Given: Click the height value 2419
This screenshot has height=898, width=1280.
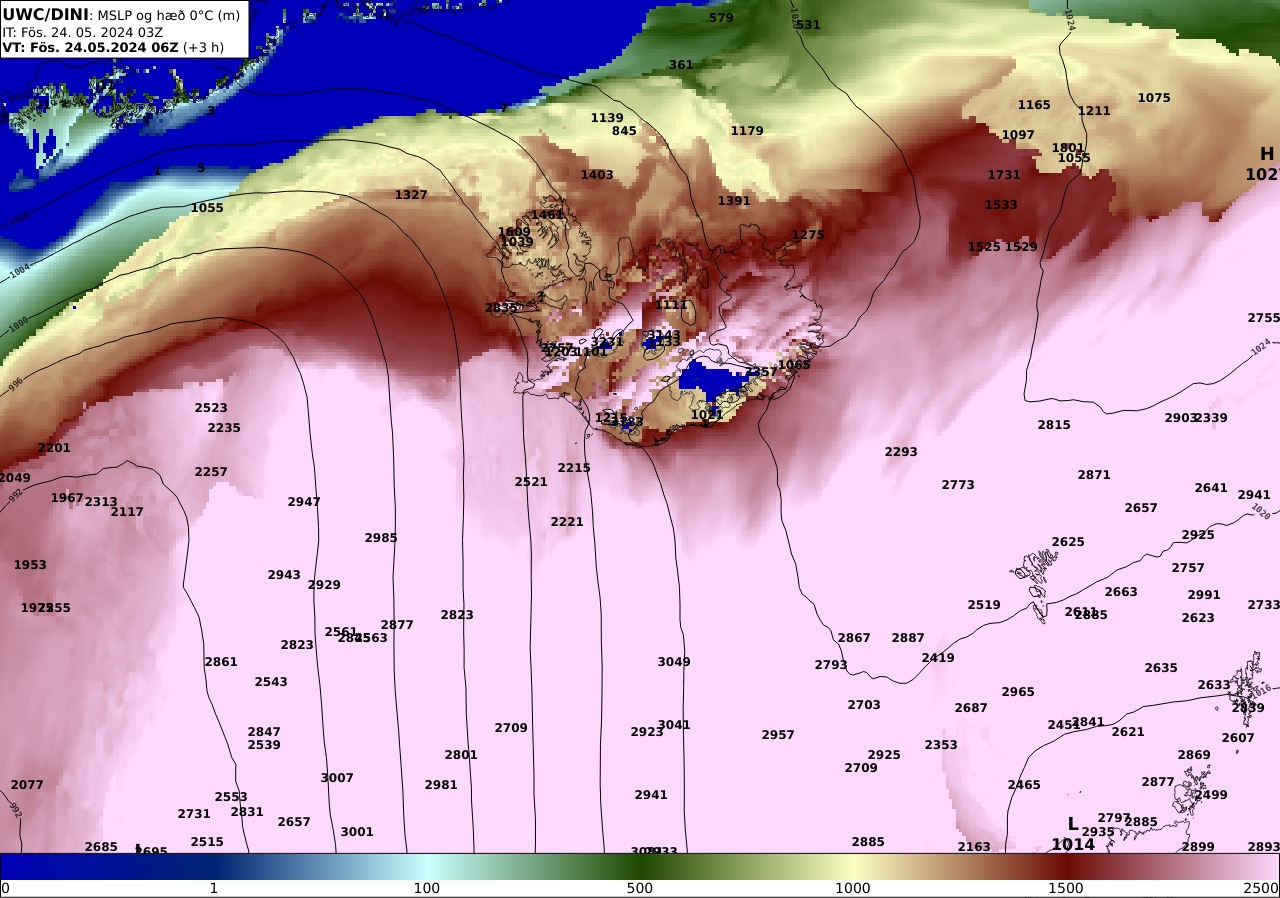Looking at the screenshot, I should pos(938,658).
